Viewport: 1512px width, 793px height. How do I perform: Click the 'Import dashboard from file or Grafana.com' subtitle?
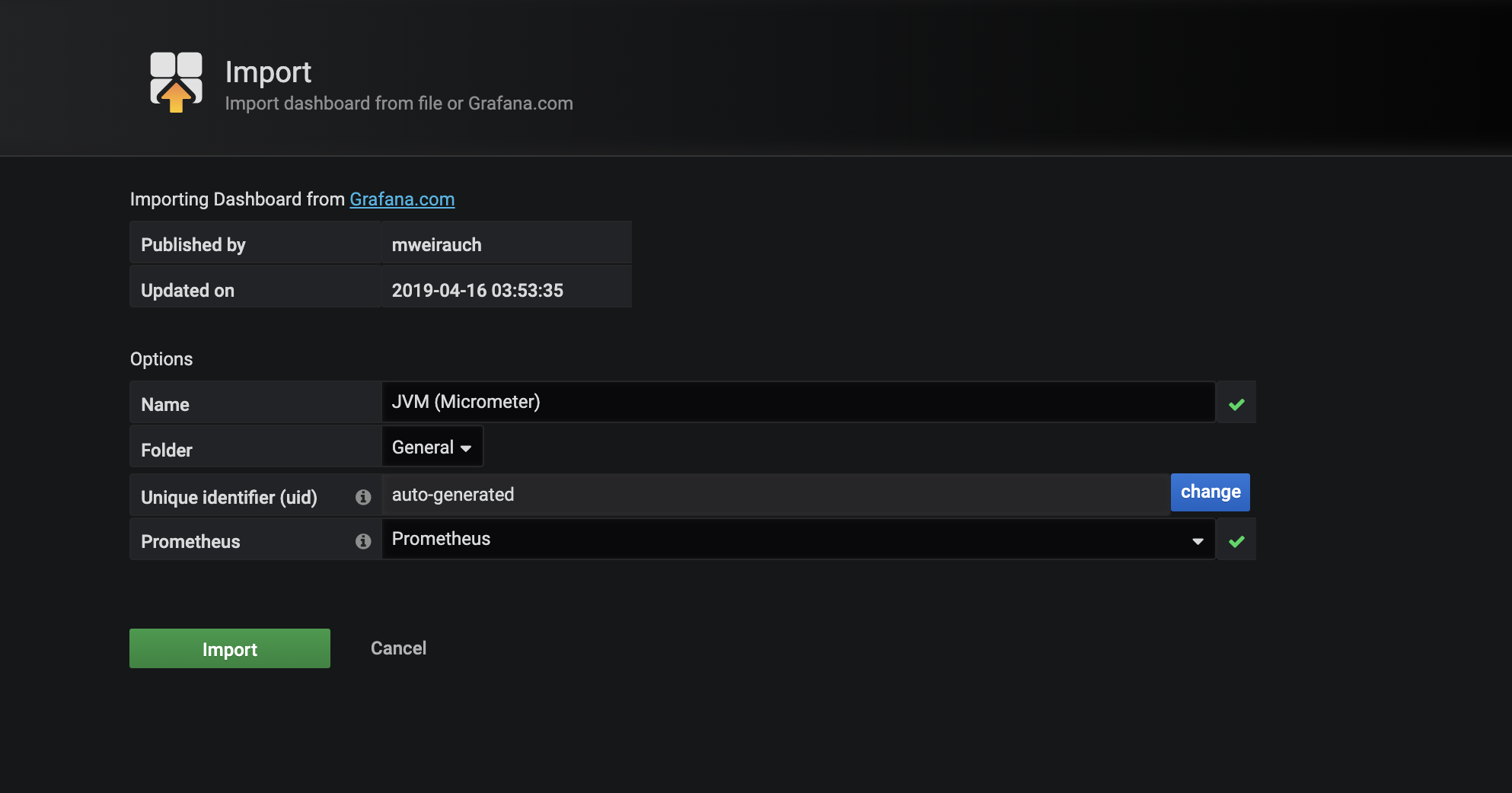coord(399,104)
